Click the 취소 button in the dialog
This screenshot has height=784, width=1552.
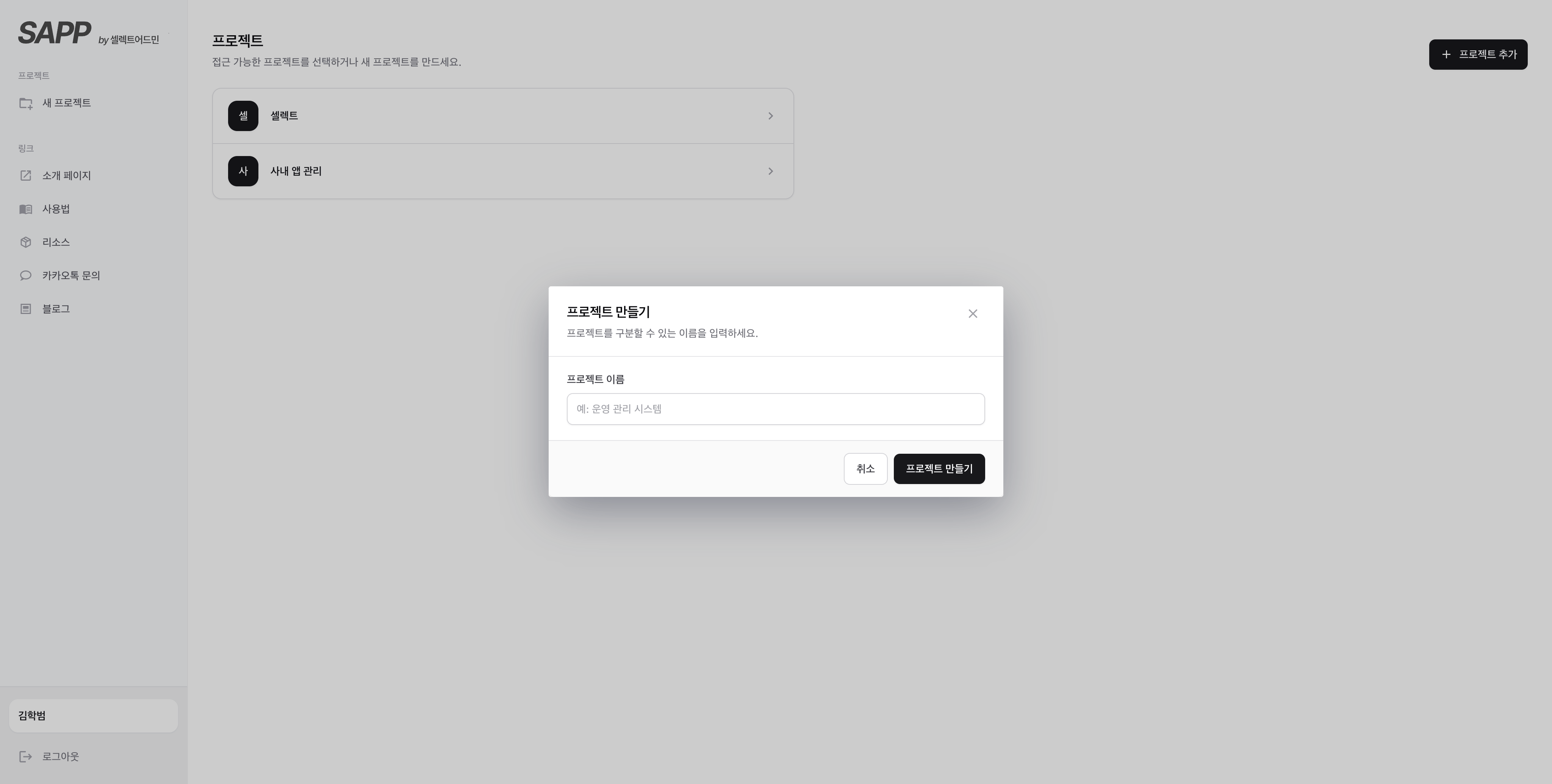pyautogui.click(x=865, y=469)
